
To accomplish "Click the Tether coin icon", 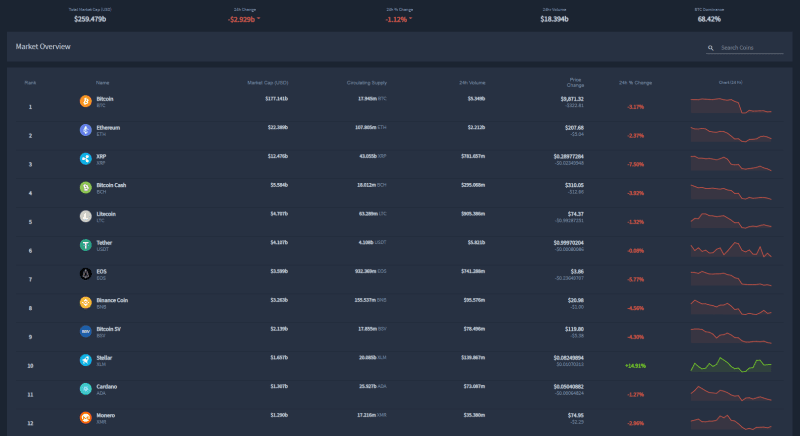I will [85, 244].
